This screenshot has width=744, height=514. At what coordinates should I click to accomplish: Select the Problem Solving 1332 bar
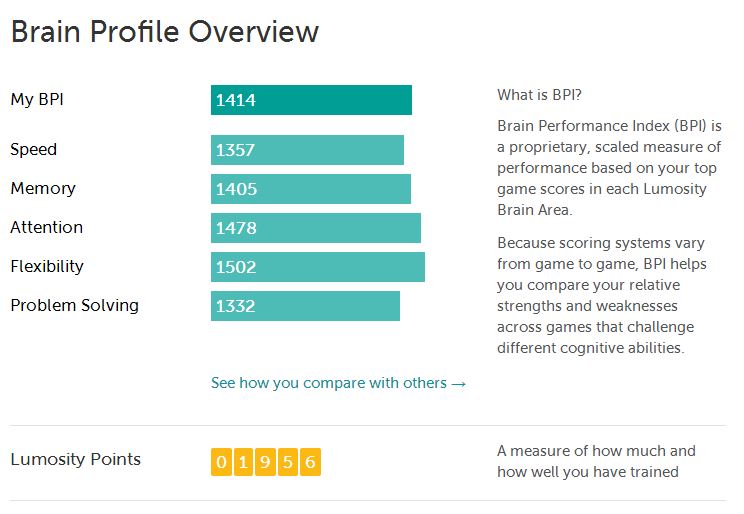[x=305, y=306]
